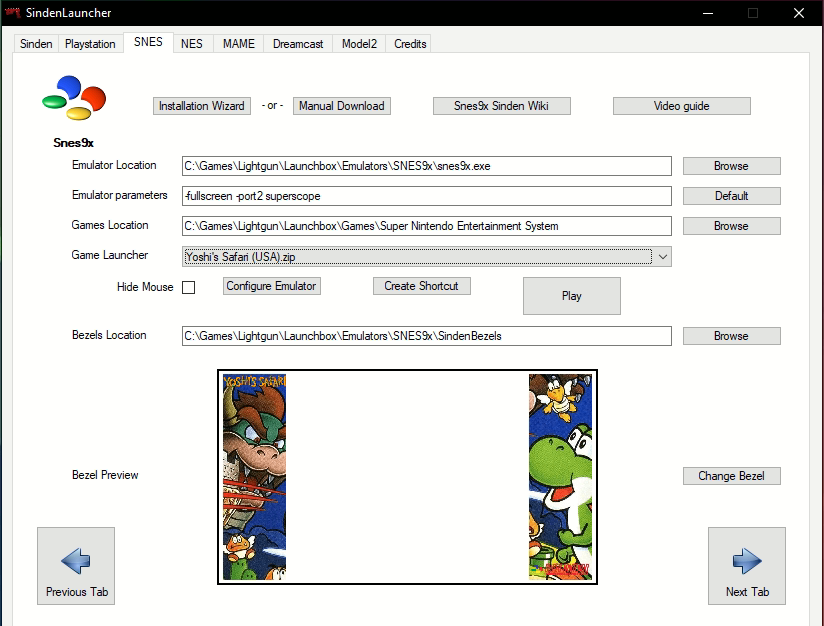Open the Model2 tab
The height and width of the screenshot is (626, 824).
click(x=359, y=44)
